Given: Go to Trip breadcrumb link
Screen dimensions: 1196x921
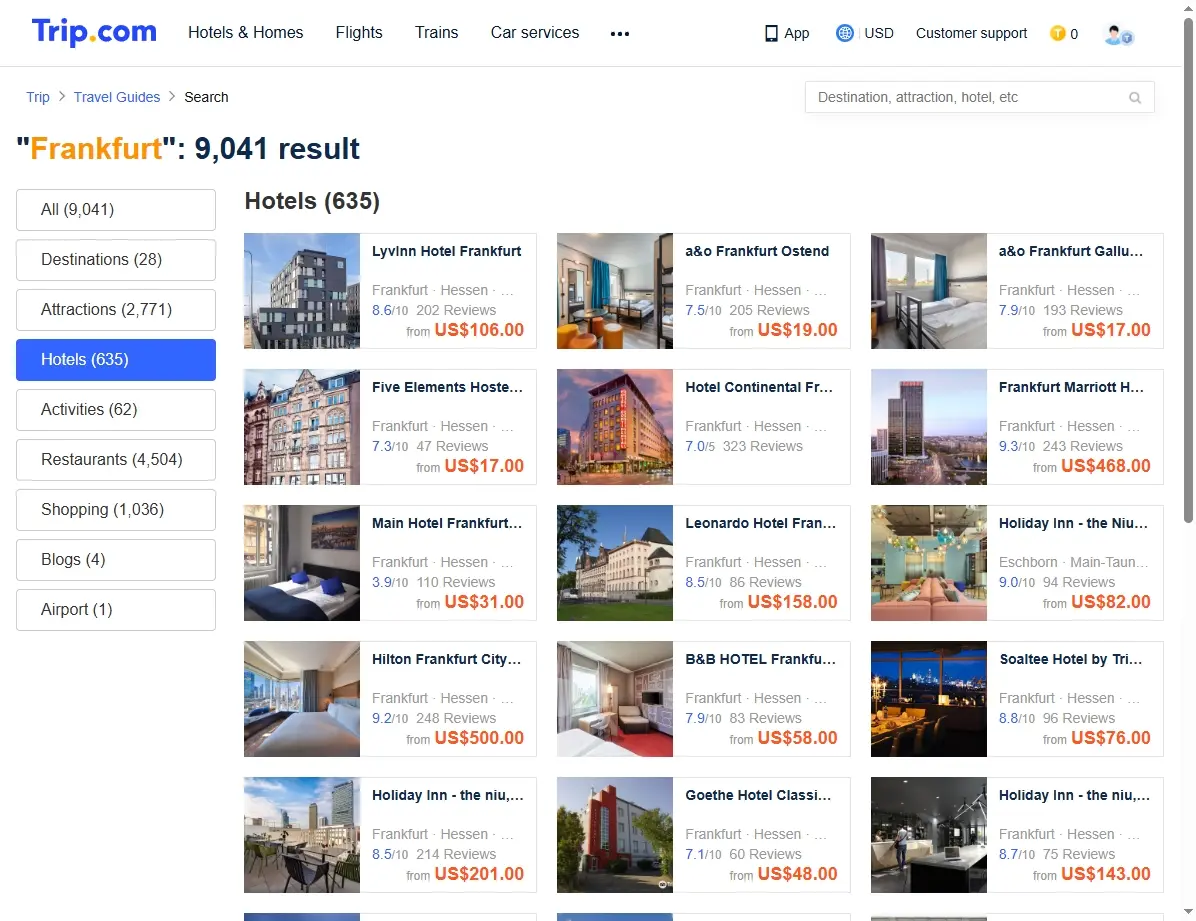Looking at the screenshot, I should (x=37, y=97).
